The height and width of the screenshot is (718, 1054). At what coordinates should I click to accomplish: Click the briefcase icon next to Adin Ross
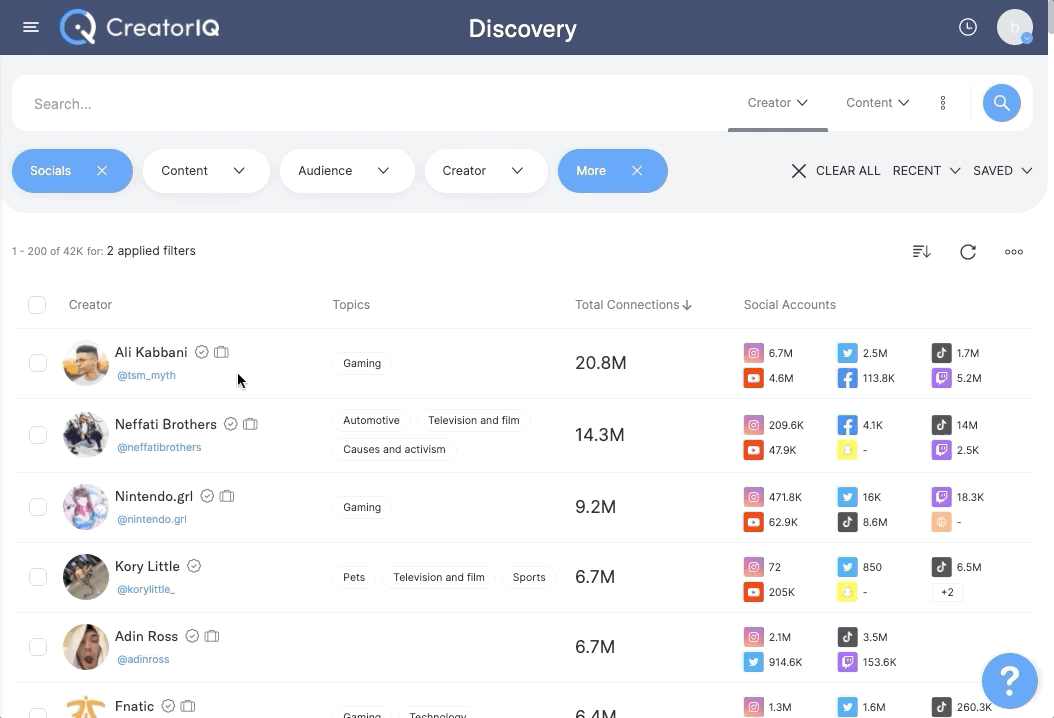[x=212, y=636]
